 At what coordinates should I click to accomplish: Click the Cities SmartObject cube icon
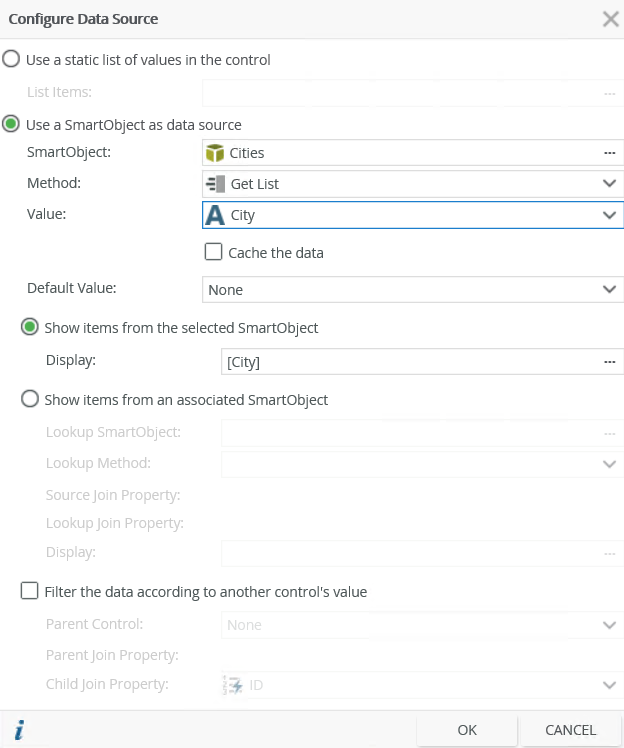(x=214, y=153)
